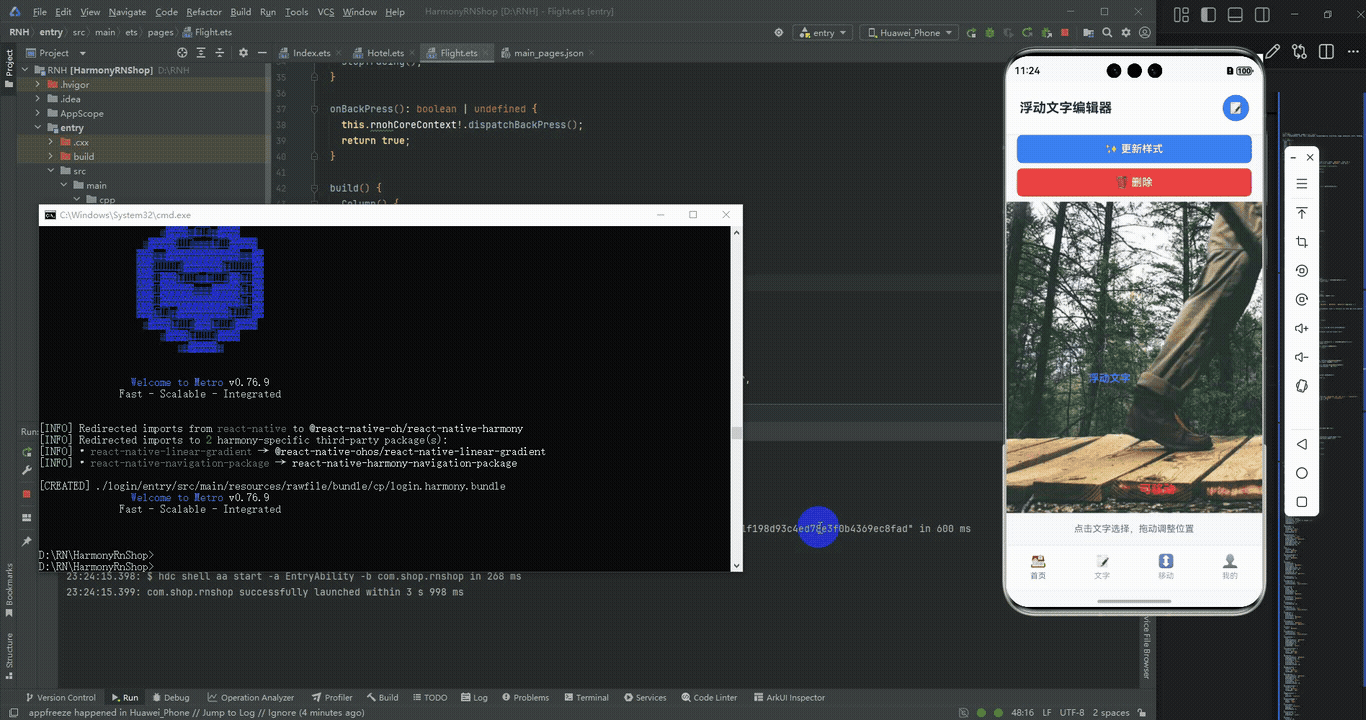Screen dimensions: 1366x720
Task: Expand the .hvigor folder
Action: [x=39, y=85]
